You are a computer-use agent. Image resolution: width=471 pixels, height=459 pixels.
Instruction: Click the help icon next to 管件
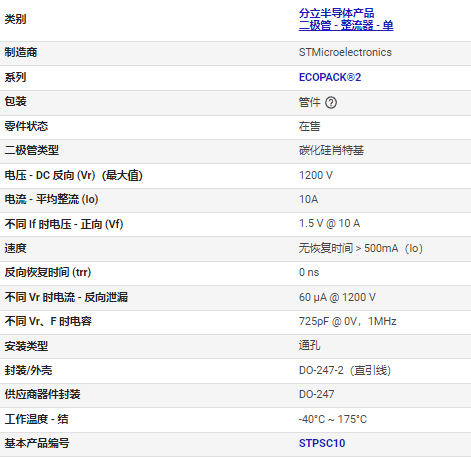tap(331, 102)
